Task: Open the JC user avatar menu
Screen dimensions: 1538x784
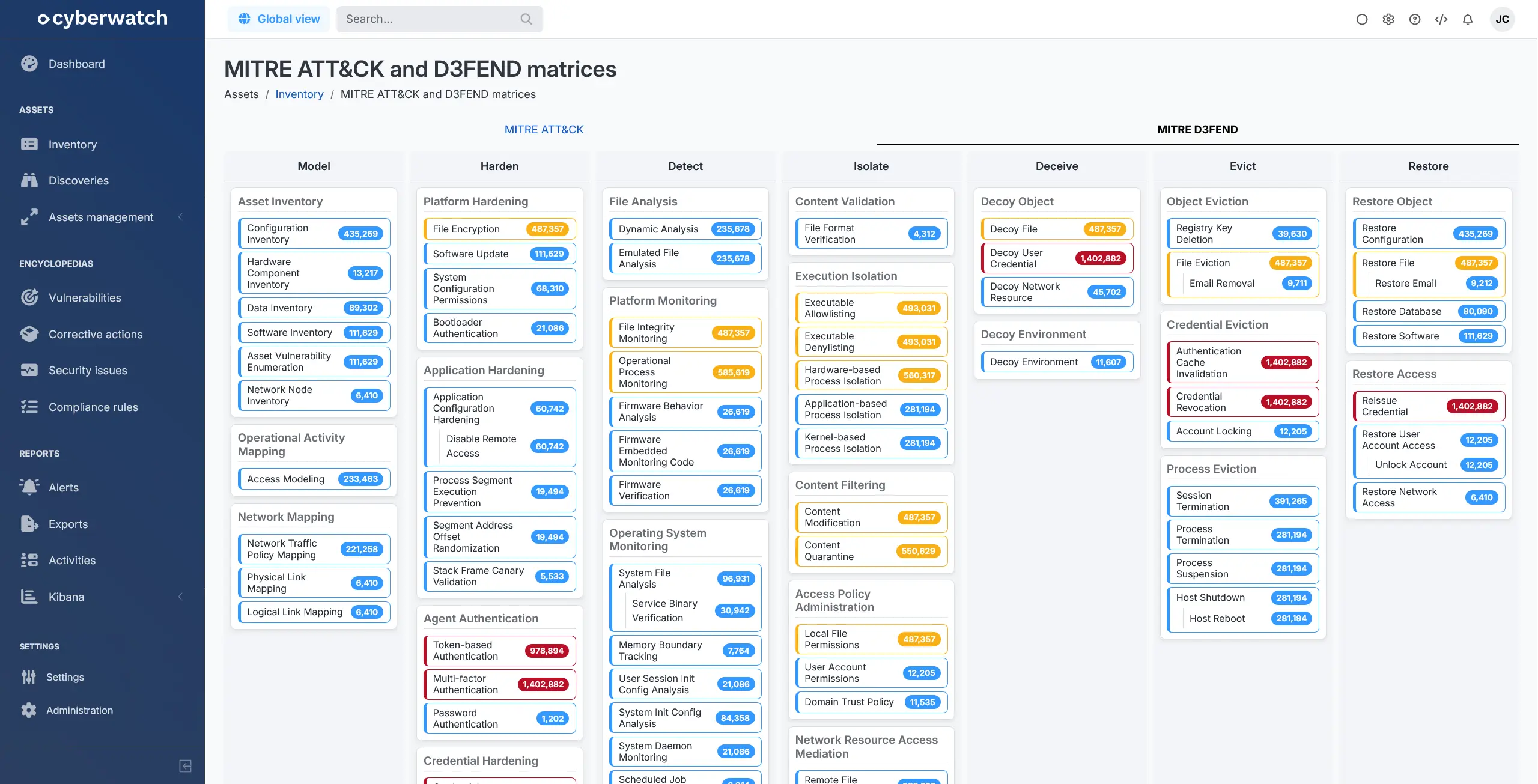Action: (x=1502, y=19)
